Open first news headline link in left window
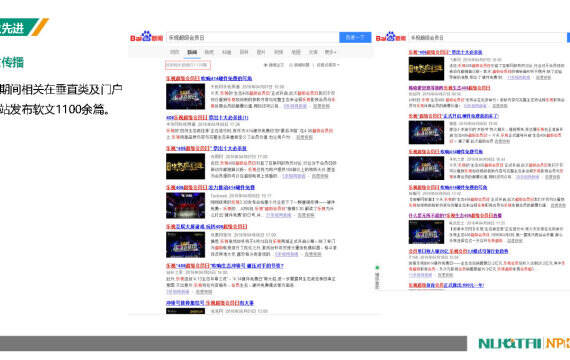The image size is (570, 360). (x=209, y=78)
